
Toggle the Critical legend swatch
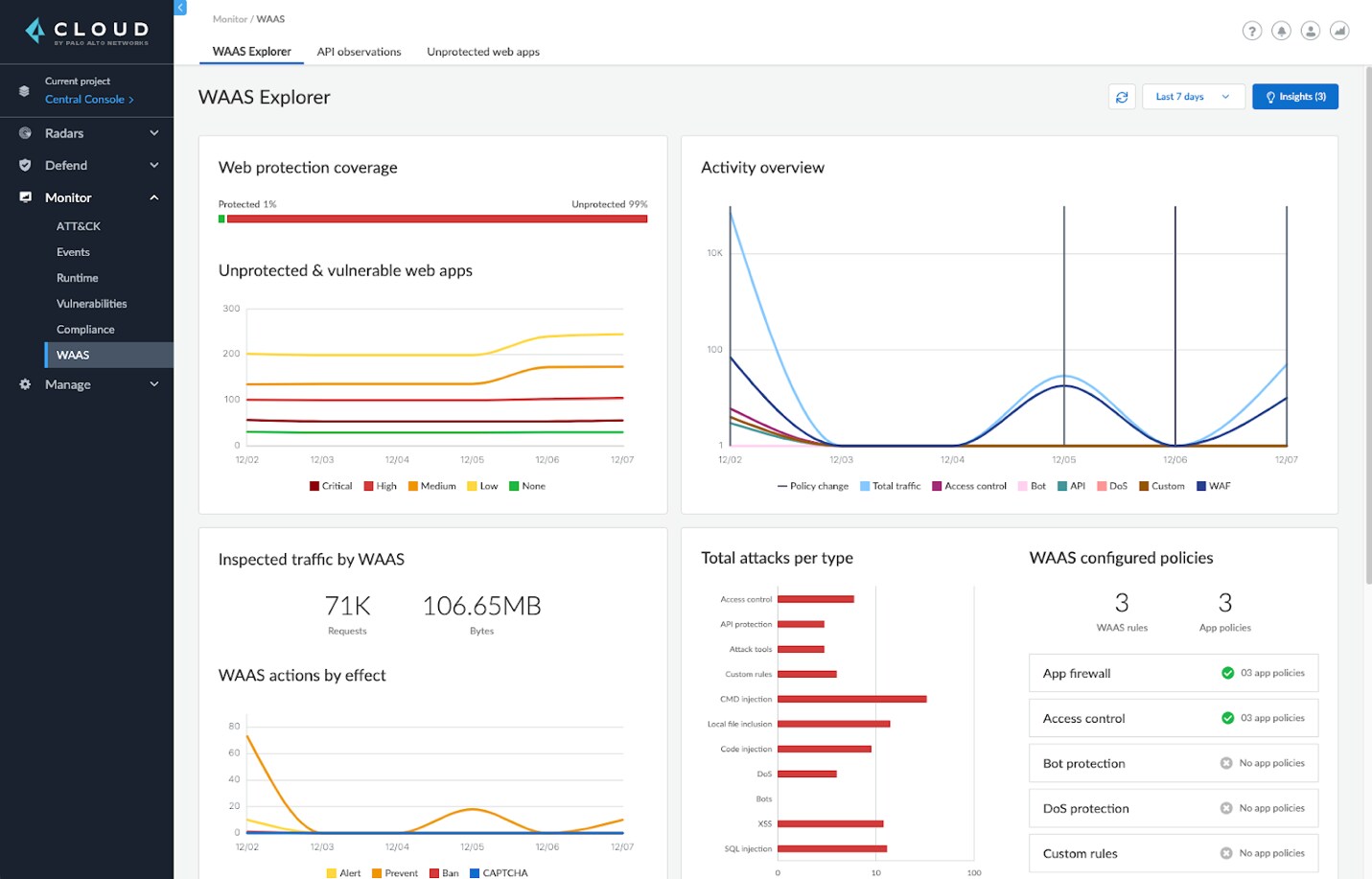314,486
